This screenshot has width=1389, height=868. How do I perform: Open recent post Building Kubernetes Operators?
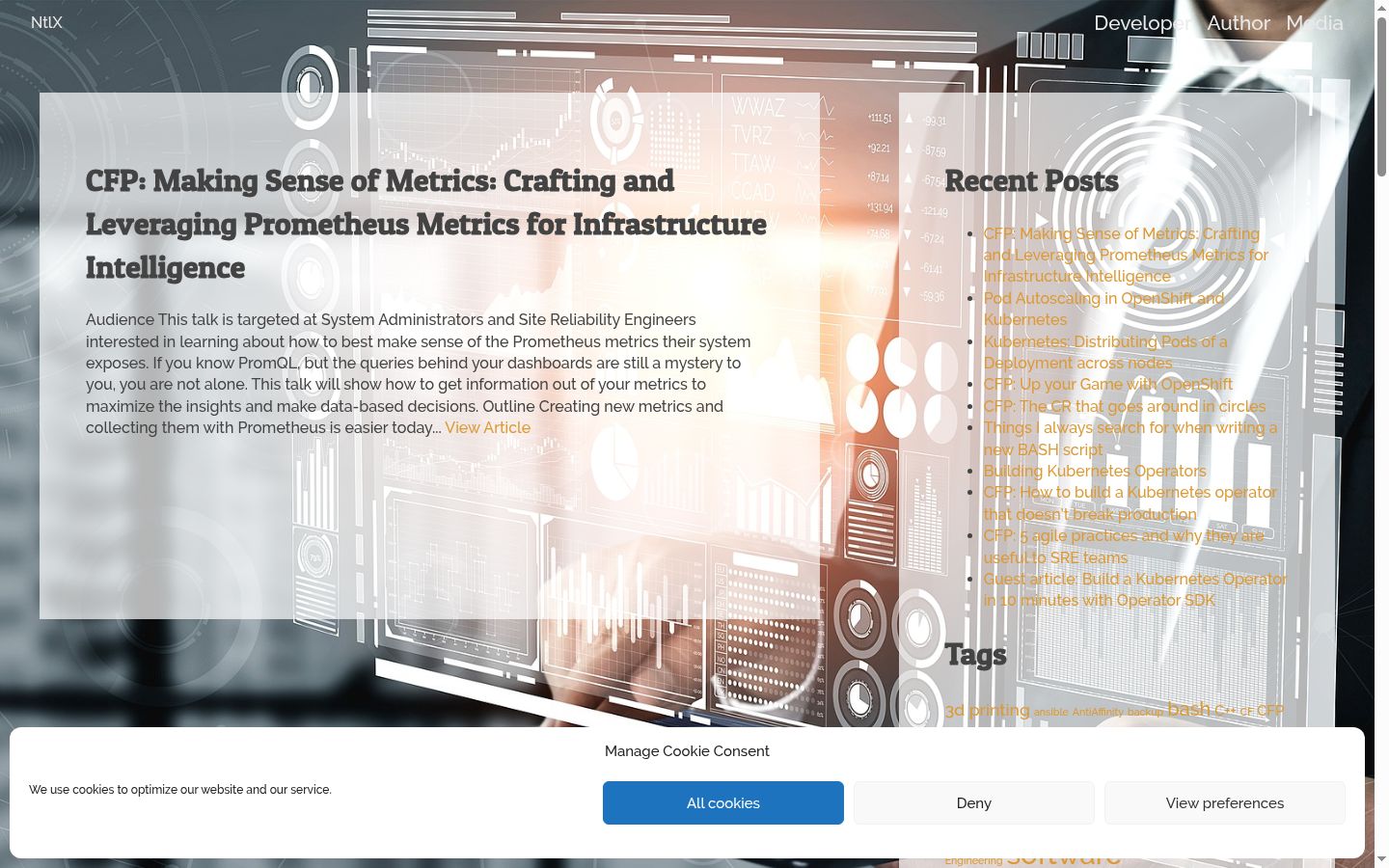1095,471
